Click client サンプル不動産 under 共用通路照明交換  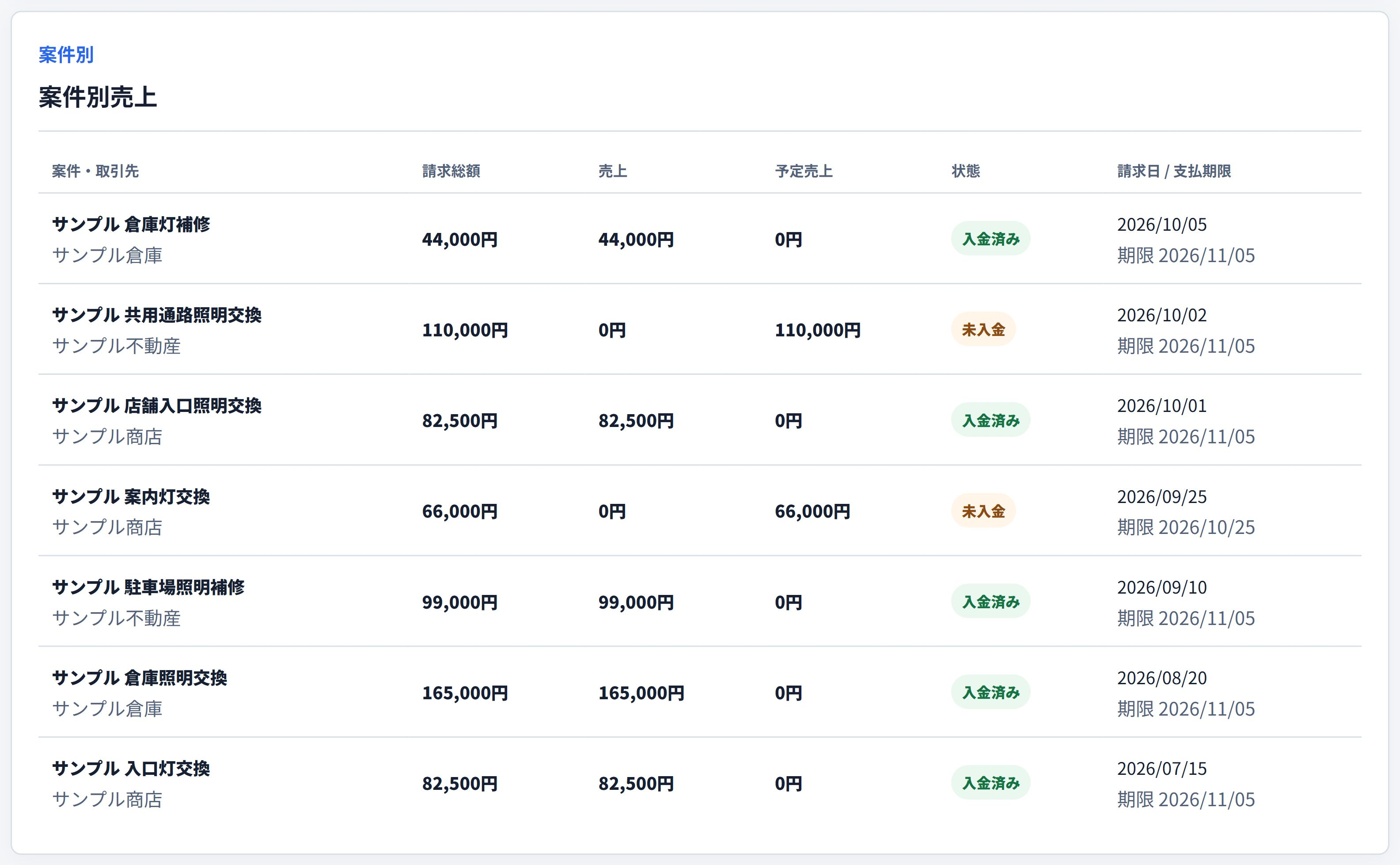pos(116,346)
